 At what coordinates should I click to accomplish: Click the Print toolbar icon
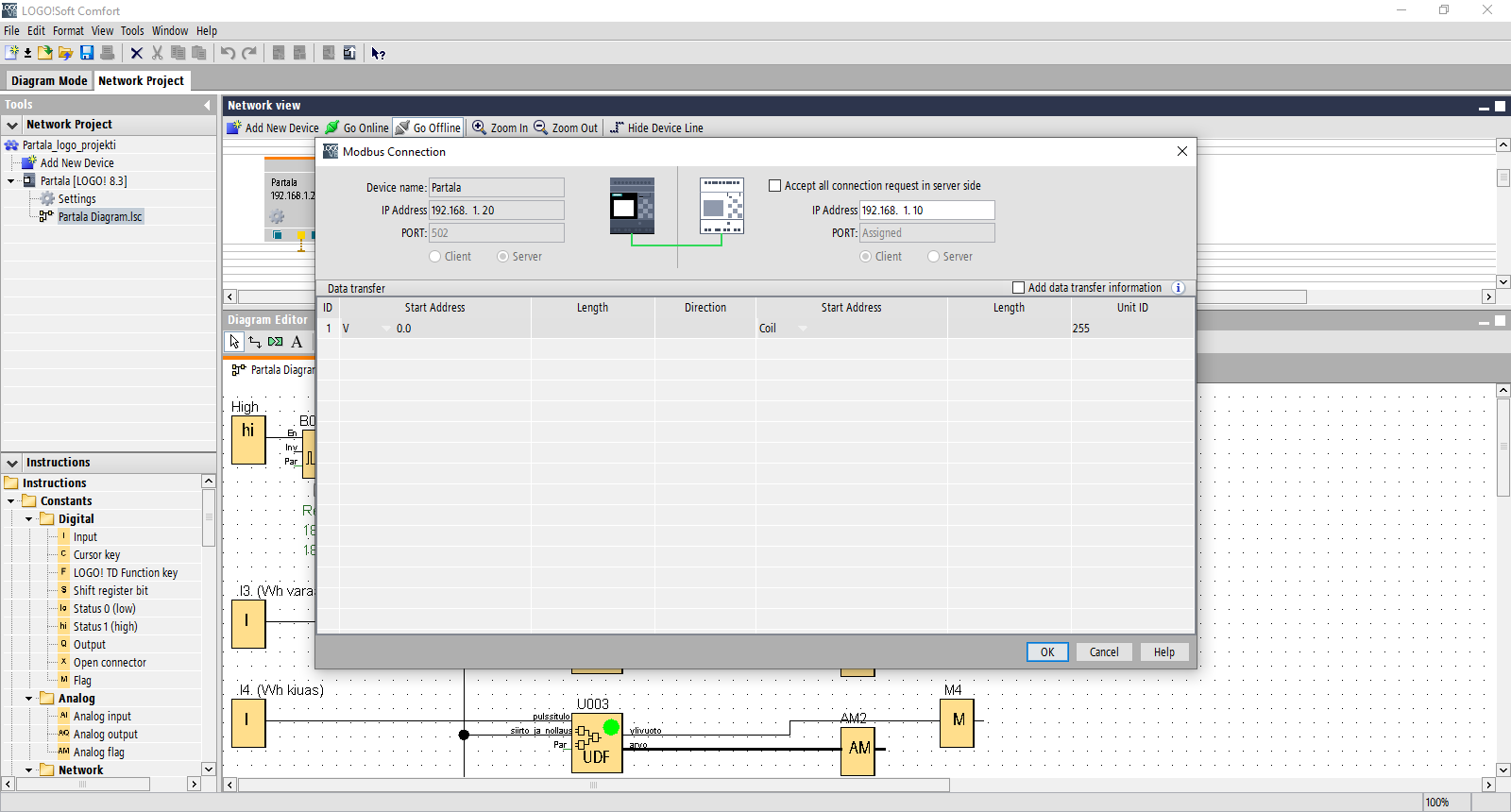click(x=108, y=53)
